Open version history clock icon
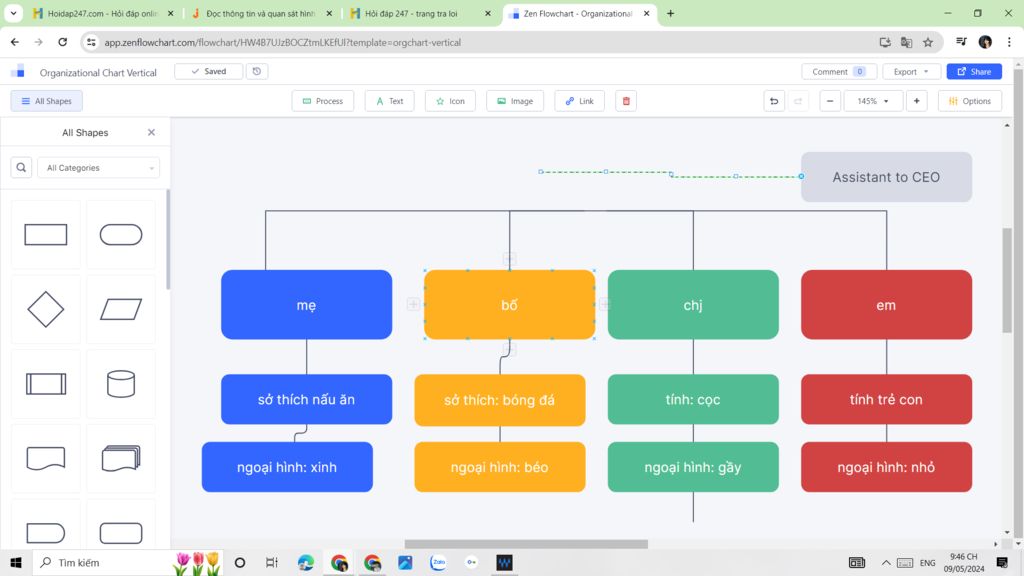The height and width of the screenshot is (576, 1024). [x=257, y=72]
